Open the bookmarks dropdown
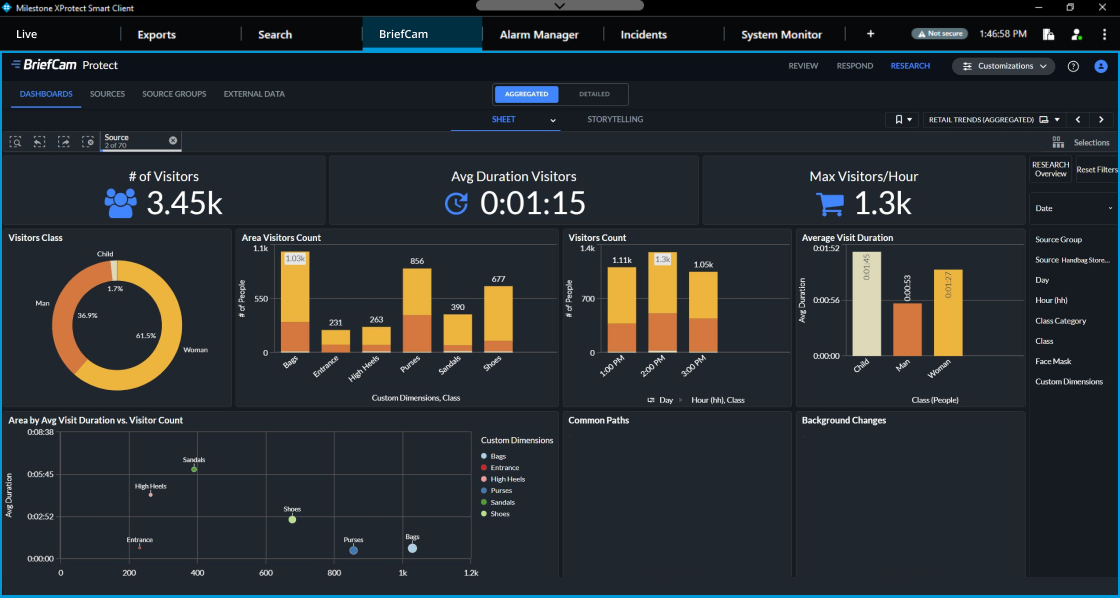Screen dimensions: 1120x598 tap(902, 119)
